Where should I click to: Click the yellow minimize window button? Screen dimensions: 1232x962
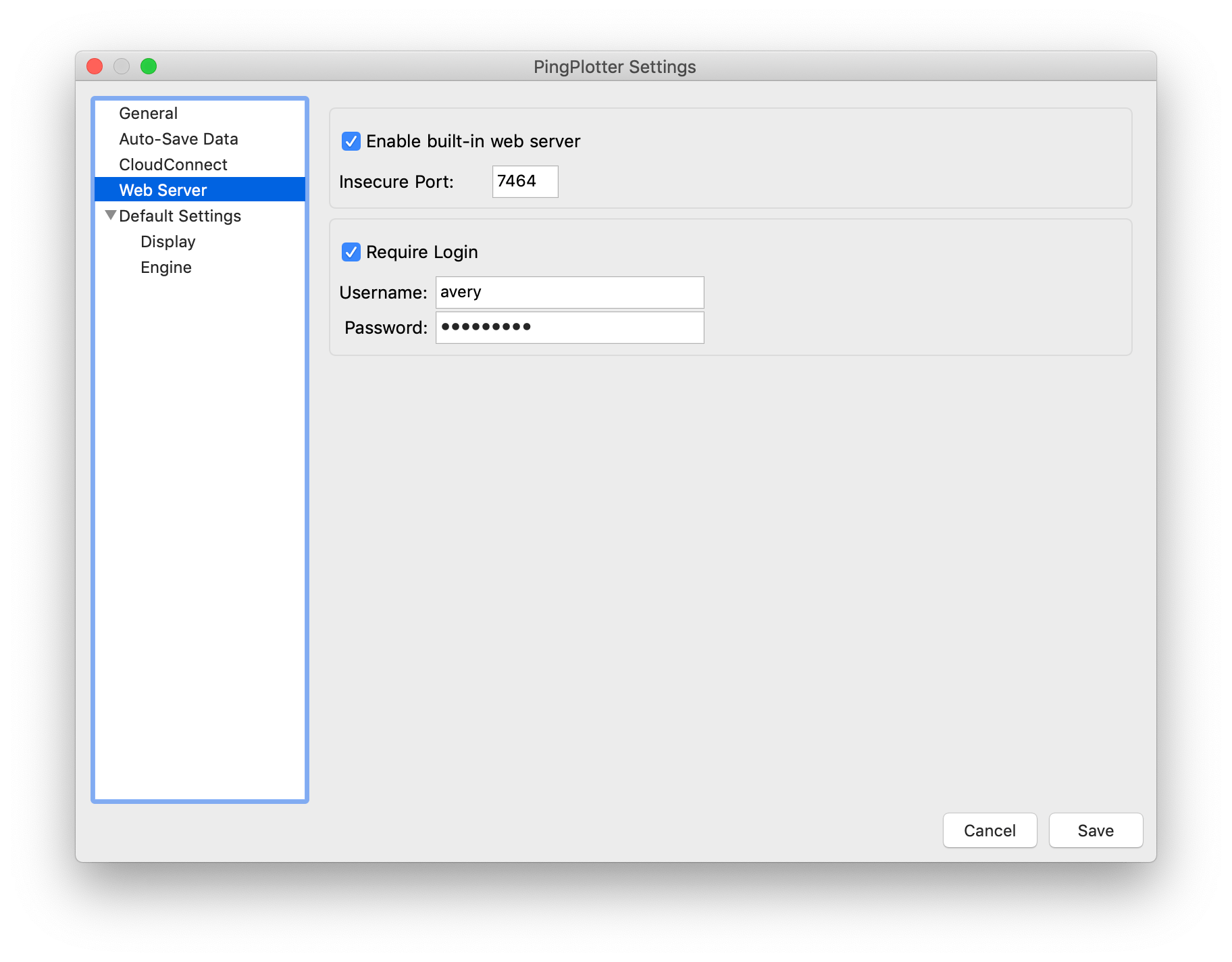(x=122, y=66)
